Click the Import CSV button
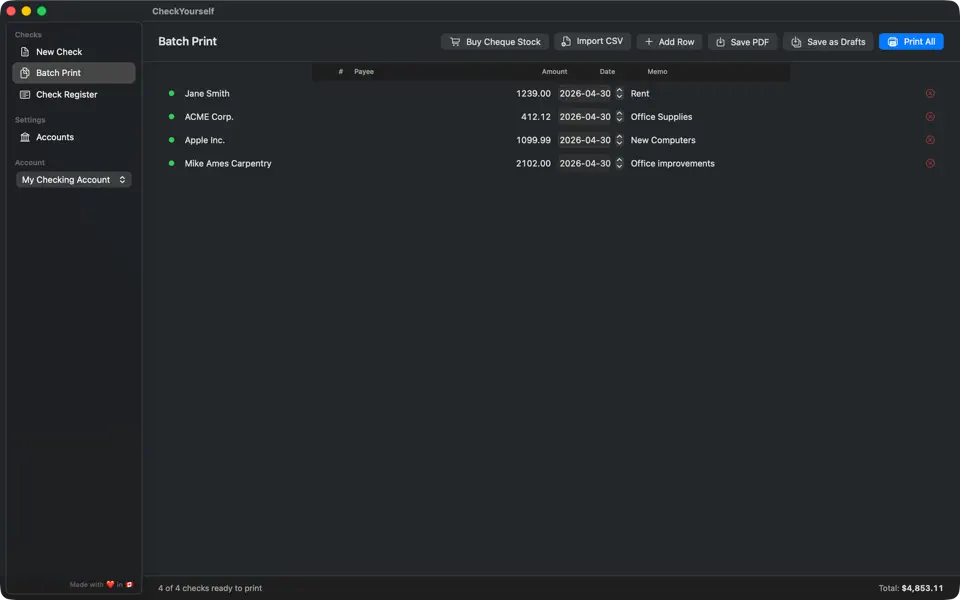 click(x=593, y=41)
